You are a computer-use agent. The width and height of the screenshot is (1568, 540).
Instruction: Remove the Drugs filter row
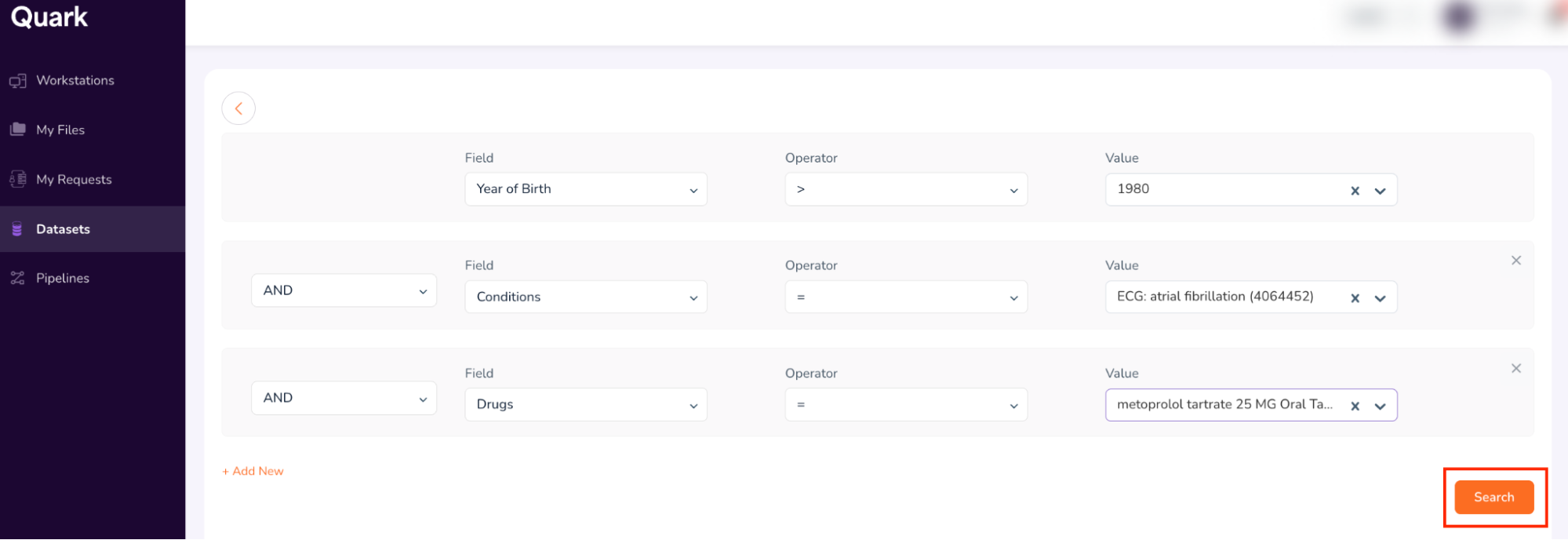[1515, 368]
